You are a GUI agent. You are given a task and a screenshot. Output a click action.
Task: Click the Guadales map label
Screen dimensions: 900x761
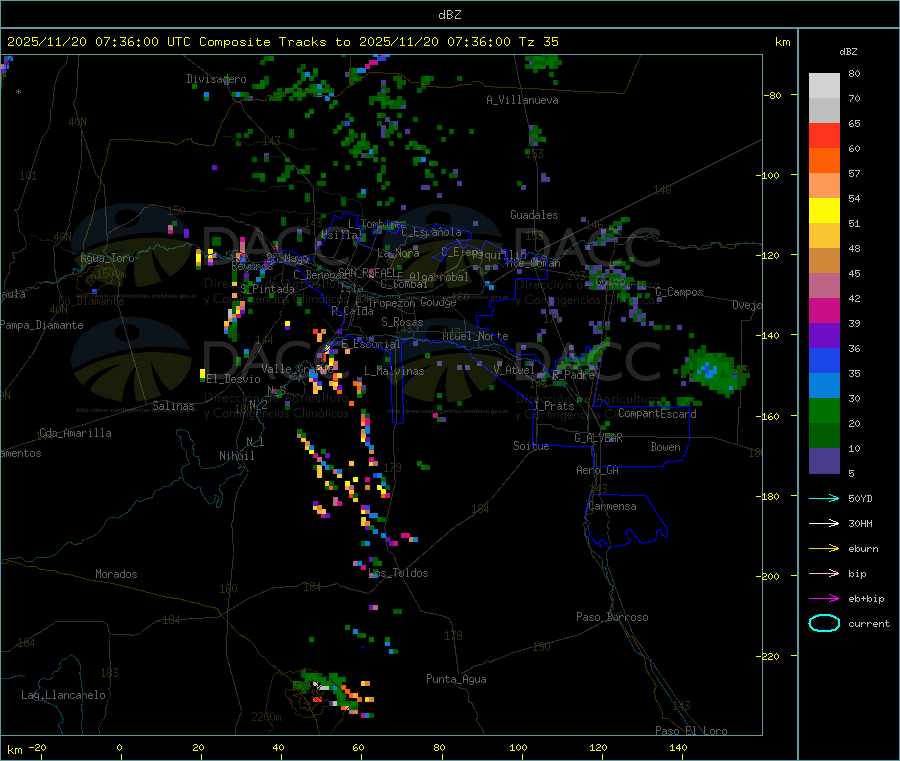(x=534, y=215)
